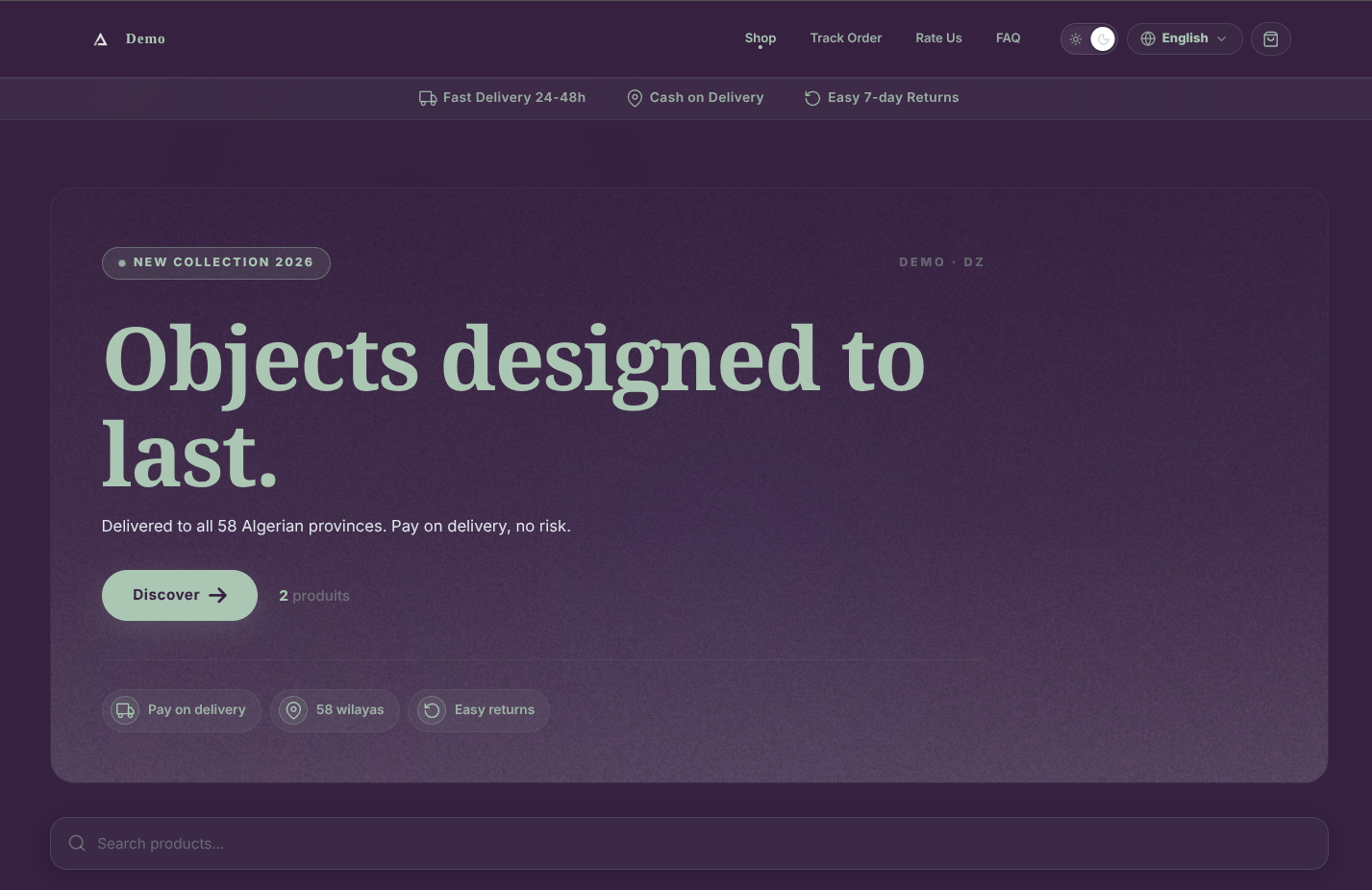
Task: Click the 58 wilayas location icon
Action: [x=294, y=710]
